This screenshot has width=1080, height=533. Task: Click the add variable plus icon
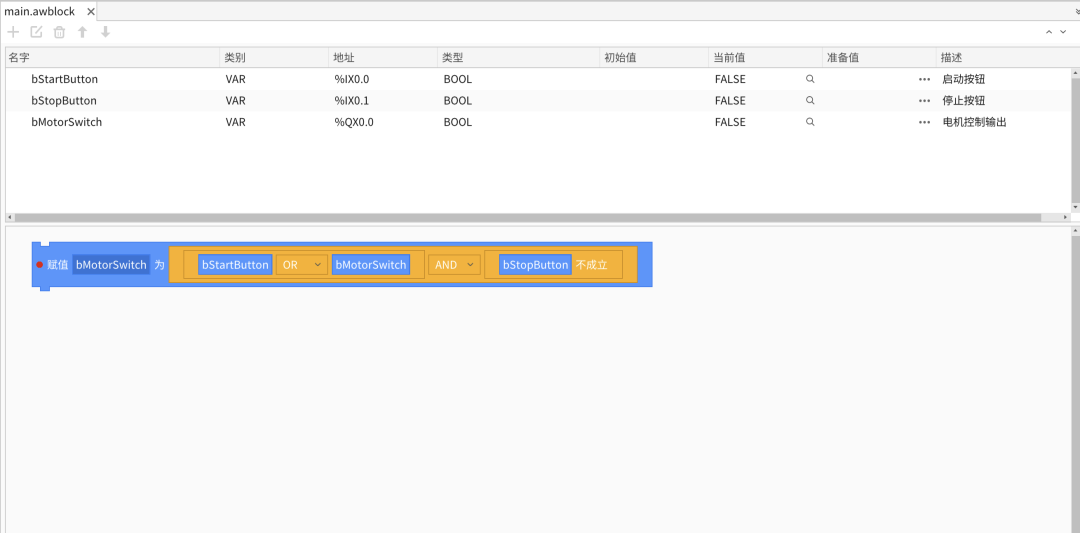click(13, 32)
